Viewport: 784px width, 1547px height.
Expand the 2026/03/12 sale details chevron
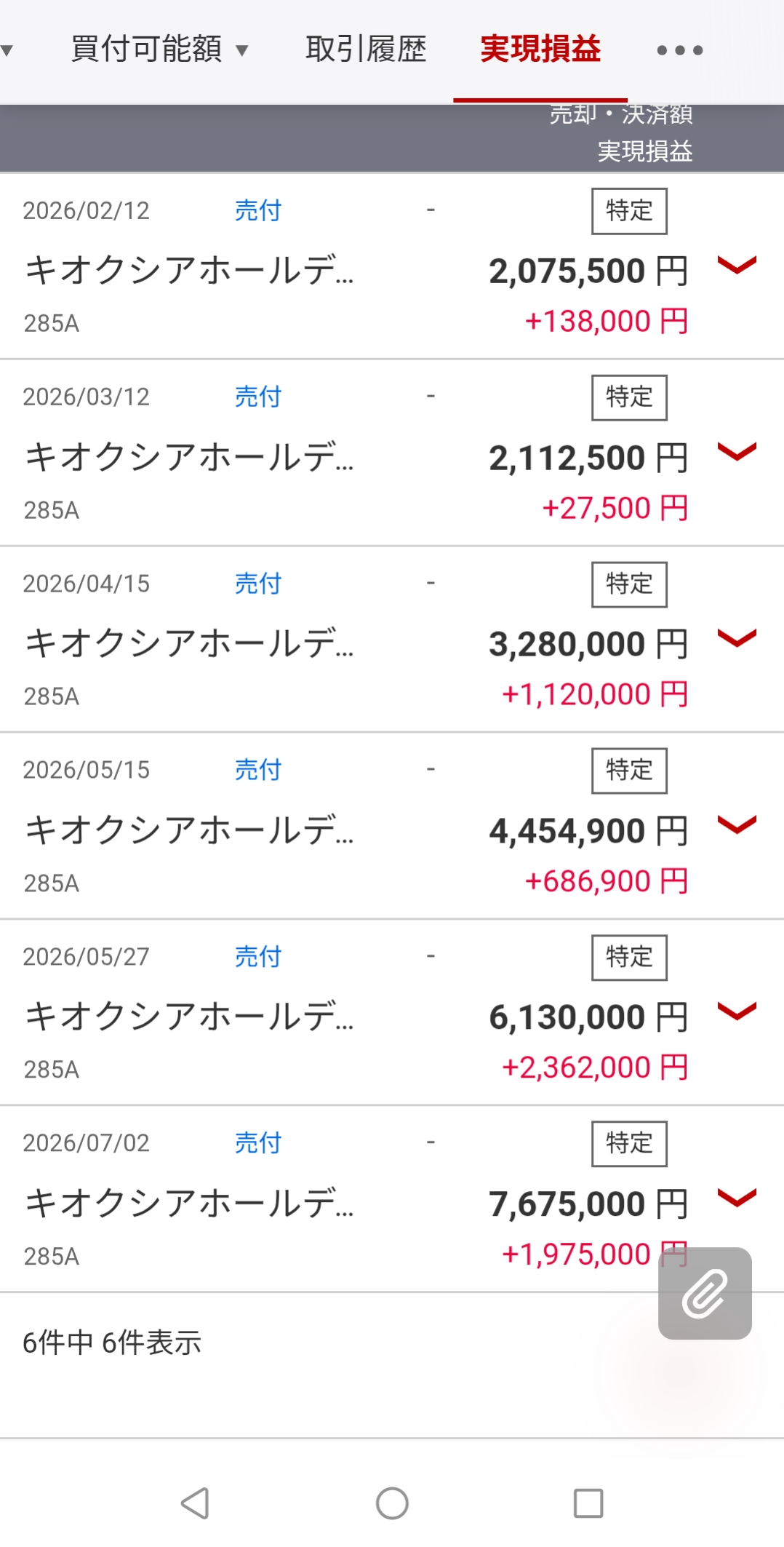point(737,451)
